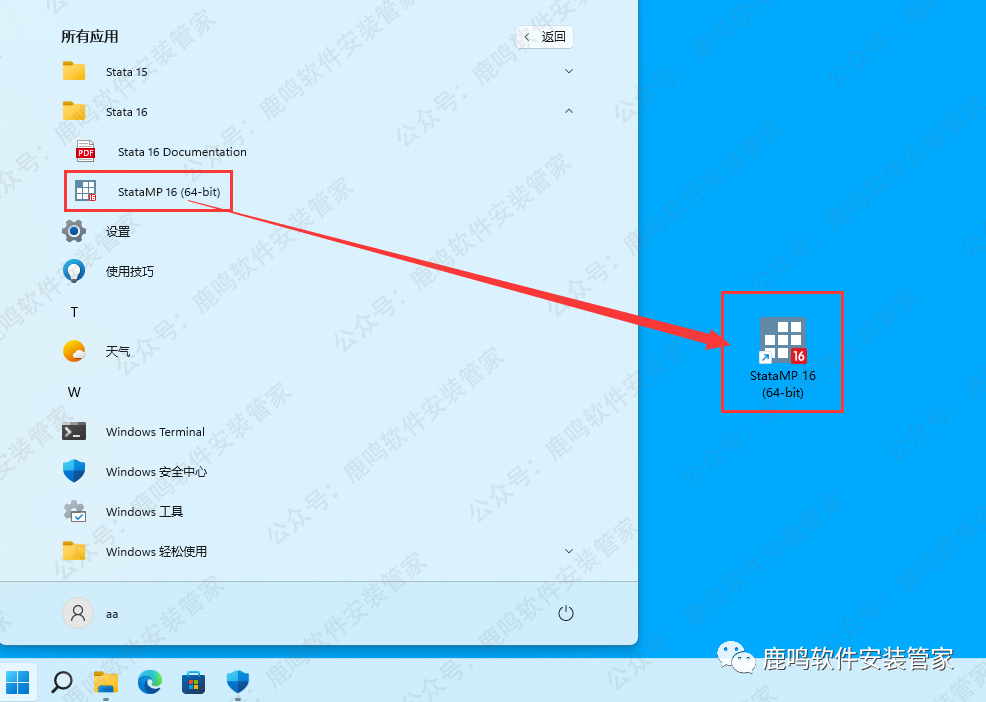Open Stata 16 Documentation PDF entry
Viewport: 986px width, 702px height.
pyautogui.click(x=181, y=152)
